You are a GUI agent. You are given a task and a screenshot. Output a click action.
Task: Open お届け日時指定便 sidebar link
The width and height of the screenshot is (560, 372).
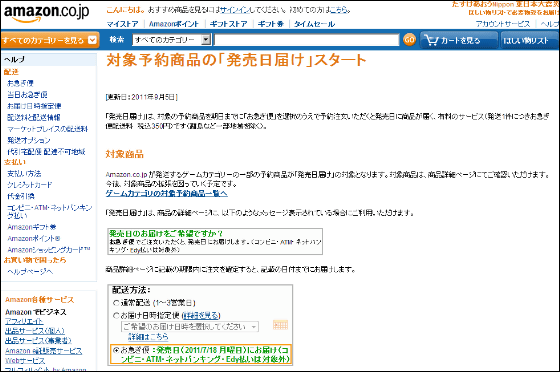tap(34, 106)
